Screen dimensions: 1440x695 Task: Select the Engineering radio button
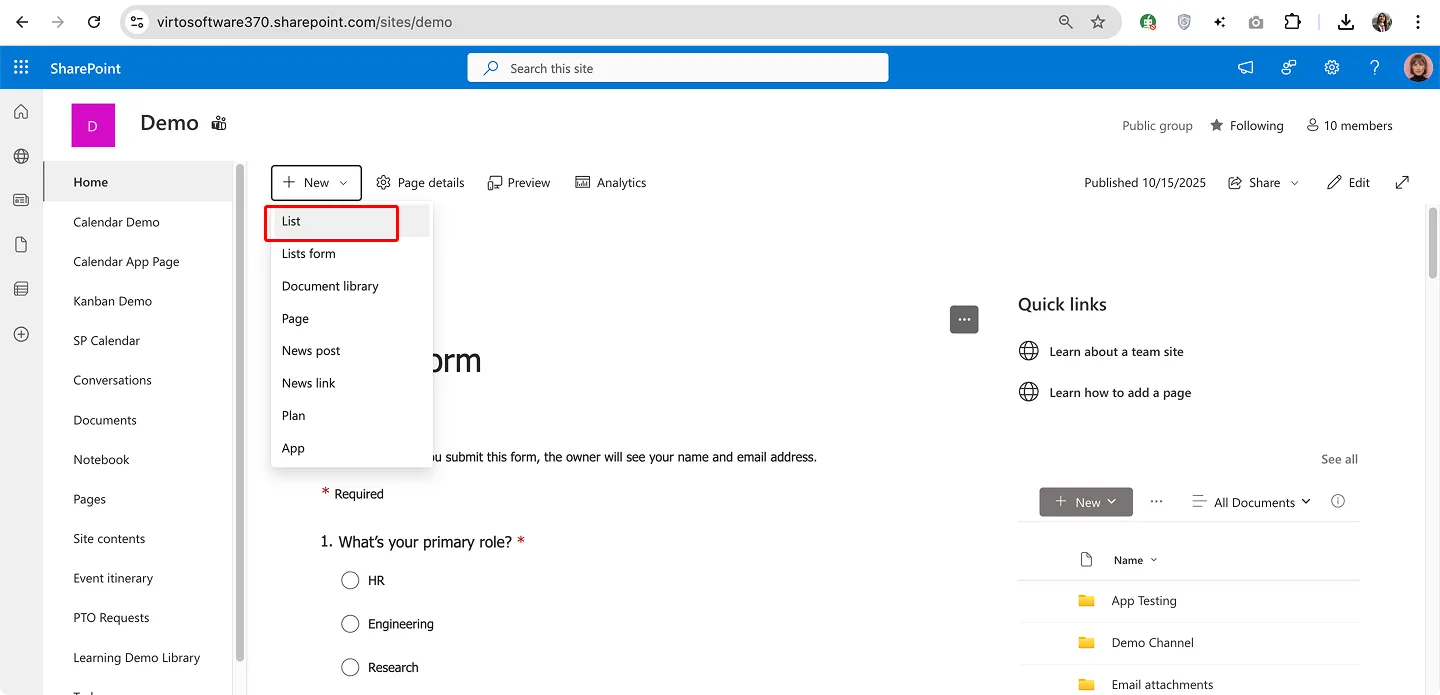click(x=350, y=623)
